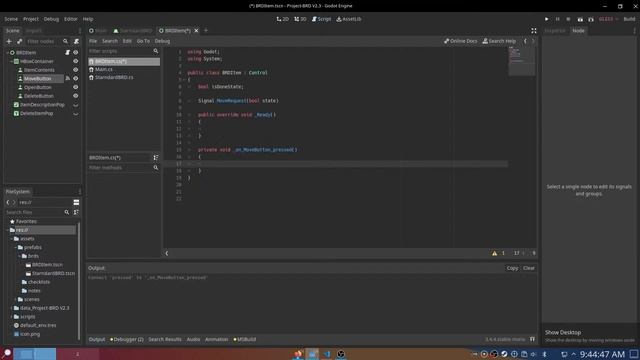Open the Scene menu
Viewport: 640px width, 360px height.
tap(11, 19)
